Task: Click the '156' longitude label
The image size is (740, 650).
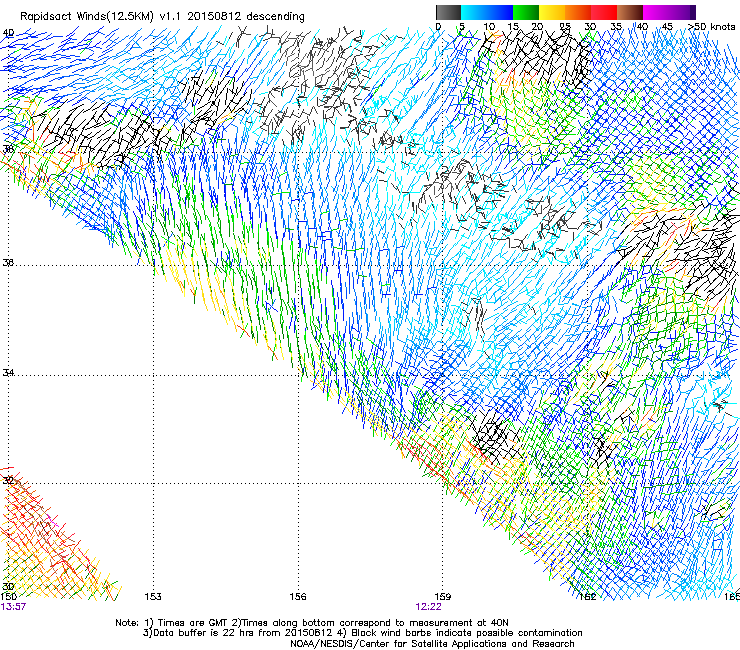Action: coord(298,597)
